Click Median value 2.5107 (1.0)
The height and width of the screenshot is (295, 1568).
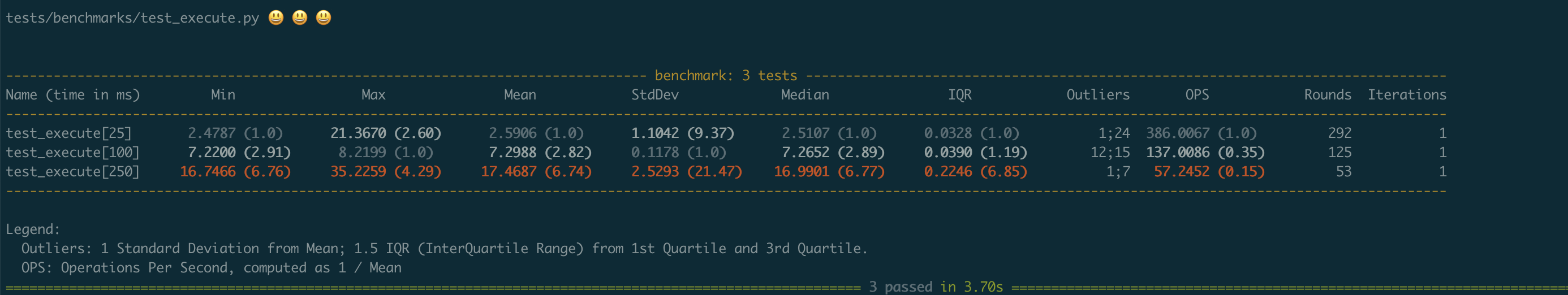(829, 133)
